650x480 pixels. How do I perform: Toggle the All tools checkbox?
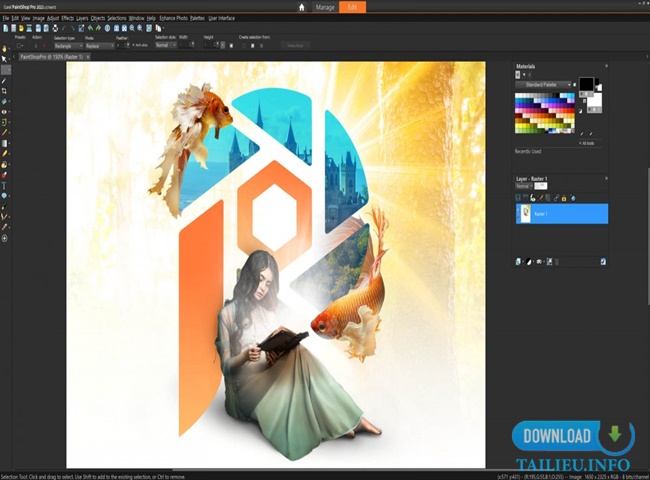coord(580,143)
